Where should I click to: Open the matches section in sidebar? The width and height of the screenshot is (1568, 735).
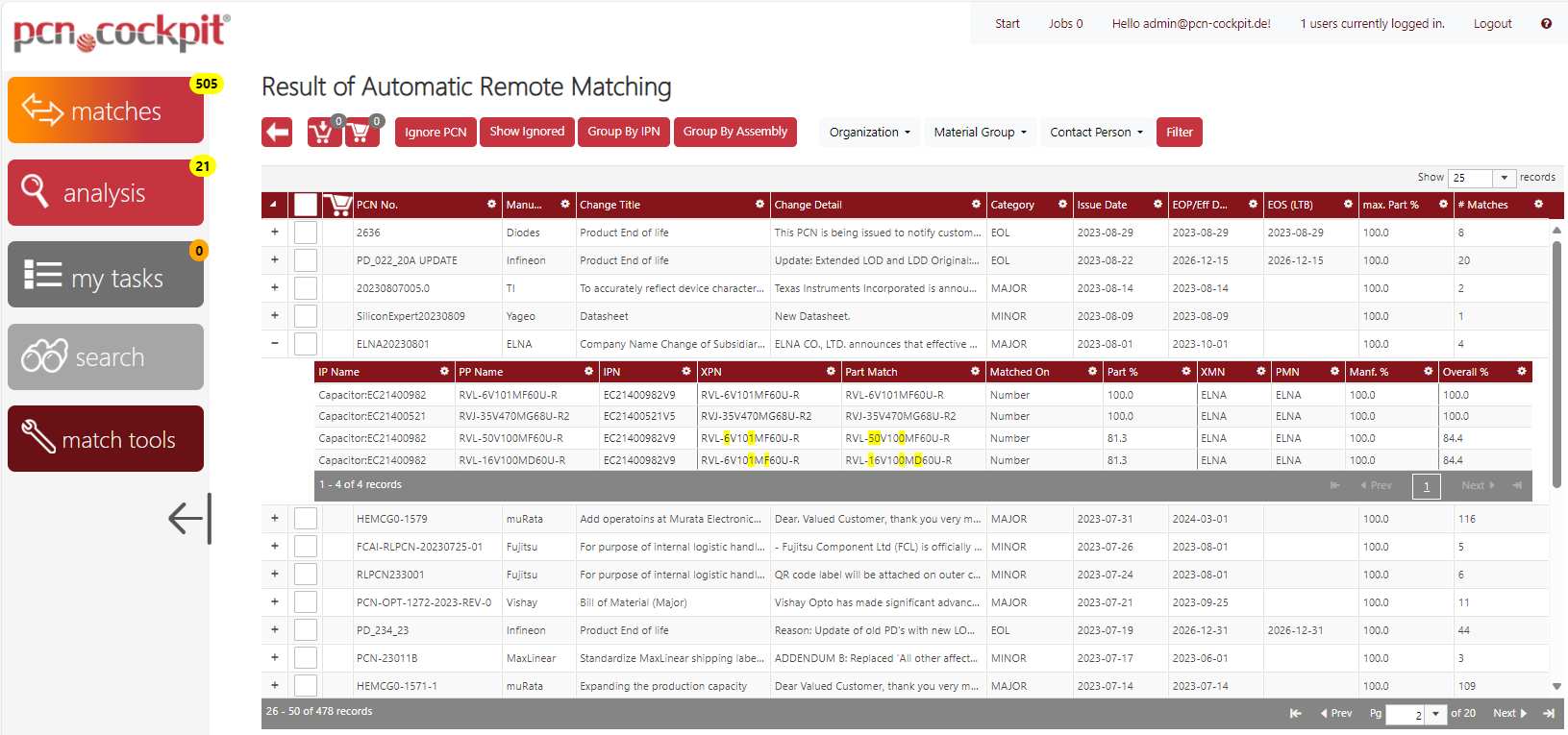[x=106, y=110]
